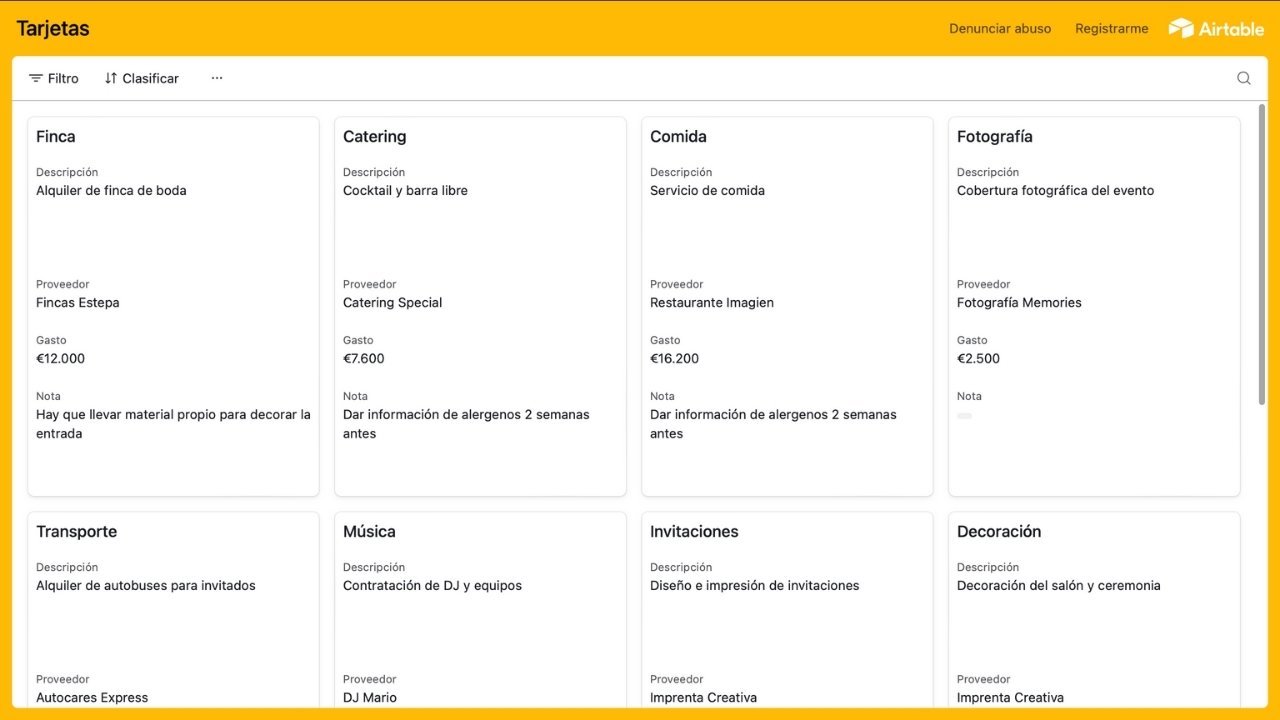Open the Invitaciones card title
Image resolution: width=1280 pixels, height=720 pixels.
[x=694, y=532]
